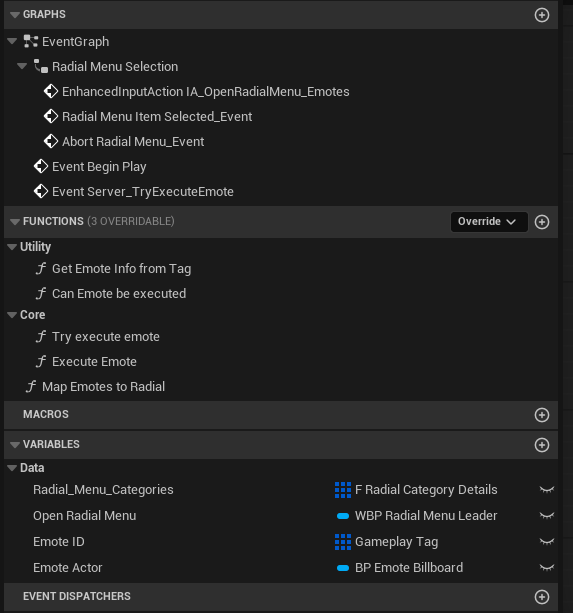Collapse the Data variable category
This screenshot has height=613, width=573.
point(12,468)
